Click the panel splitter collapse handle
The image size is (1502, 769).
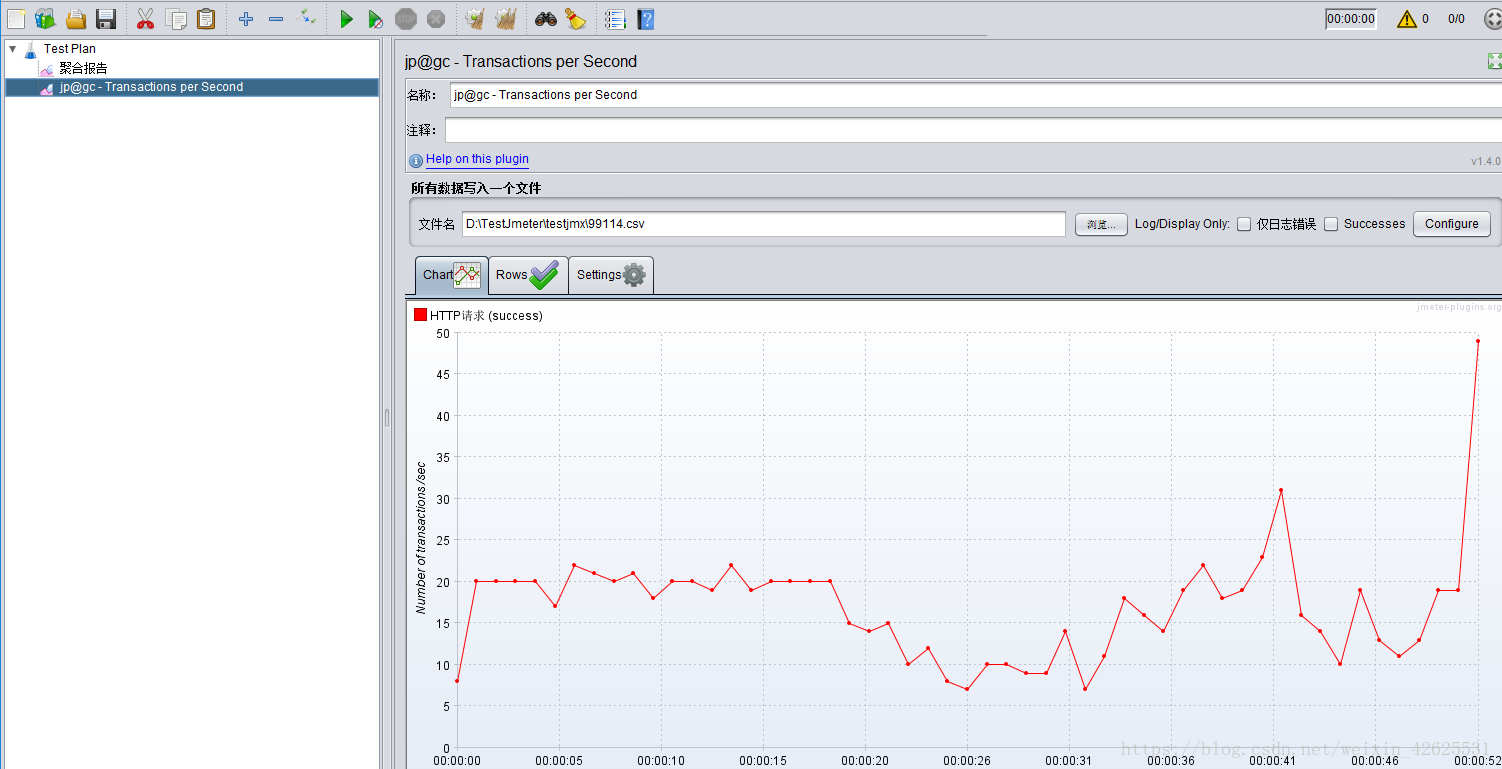(x=386, y=418)
